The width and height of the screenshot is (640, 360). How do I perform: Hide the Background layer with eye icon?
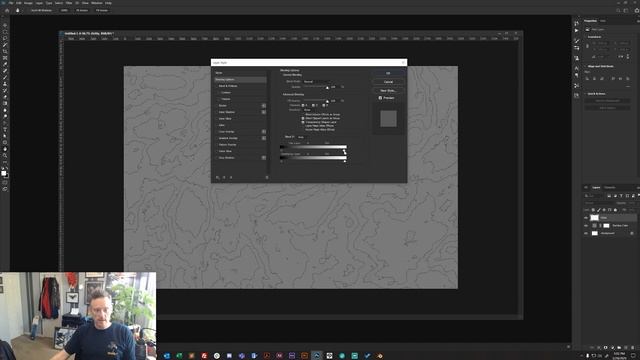pyautogui.click(x=586, y=233)
